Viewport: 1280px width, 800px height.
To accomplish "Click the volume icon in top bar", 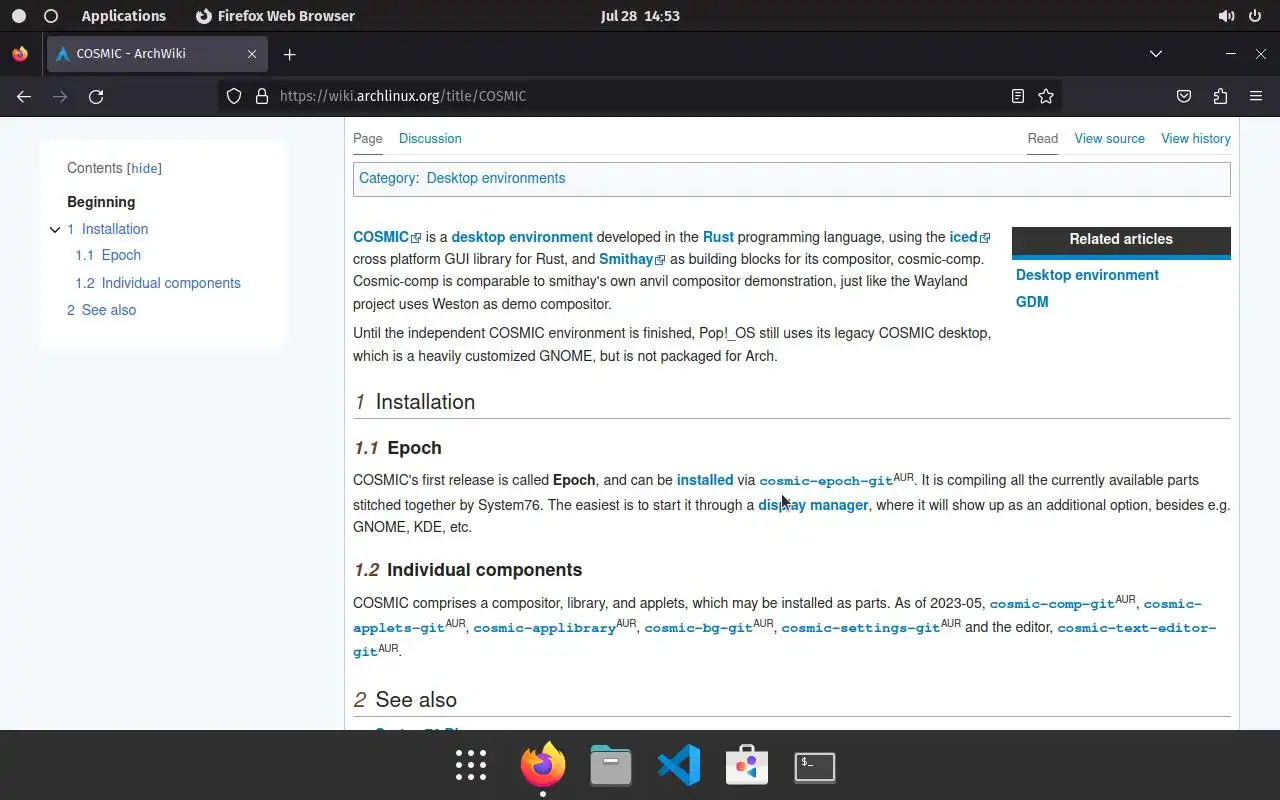I will pyautogui.click(x=1226, y=16).
